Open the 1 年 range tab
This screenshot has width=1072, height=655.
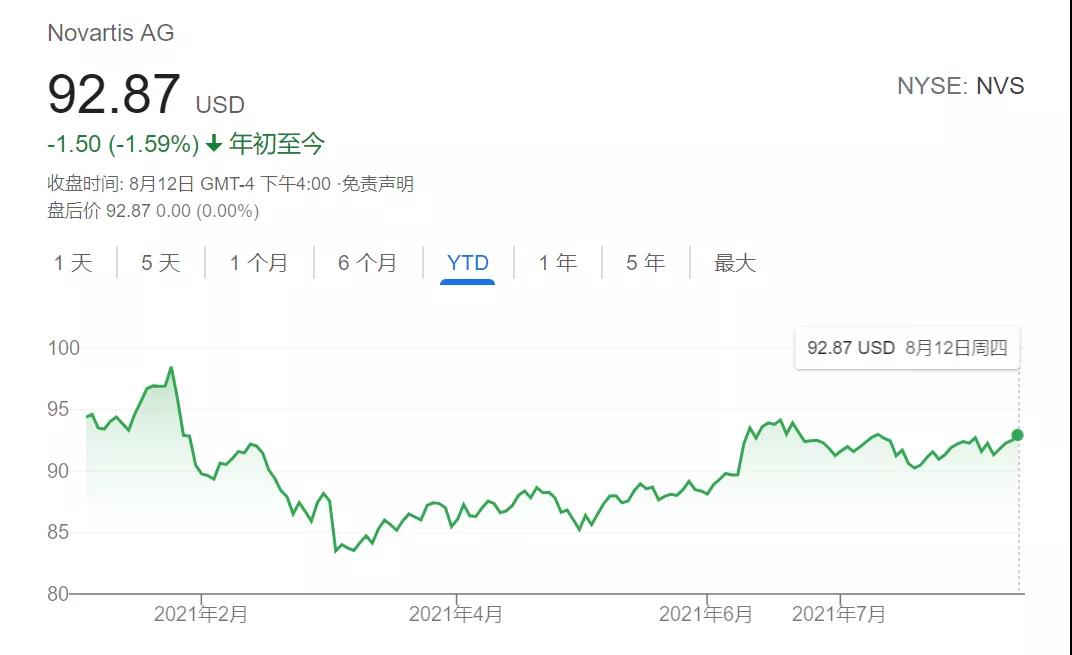tap(558, 263)
